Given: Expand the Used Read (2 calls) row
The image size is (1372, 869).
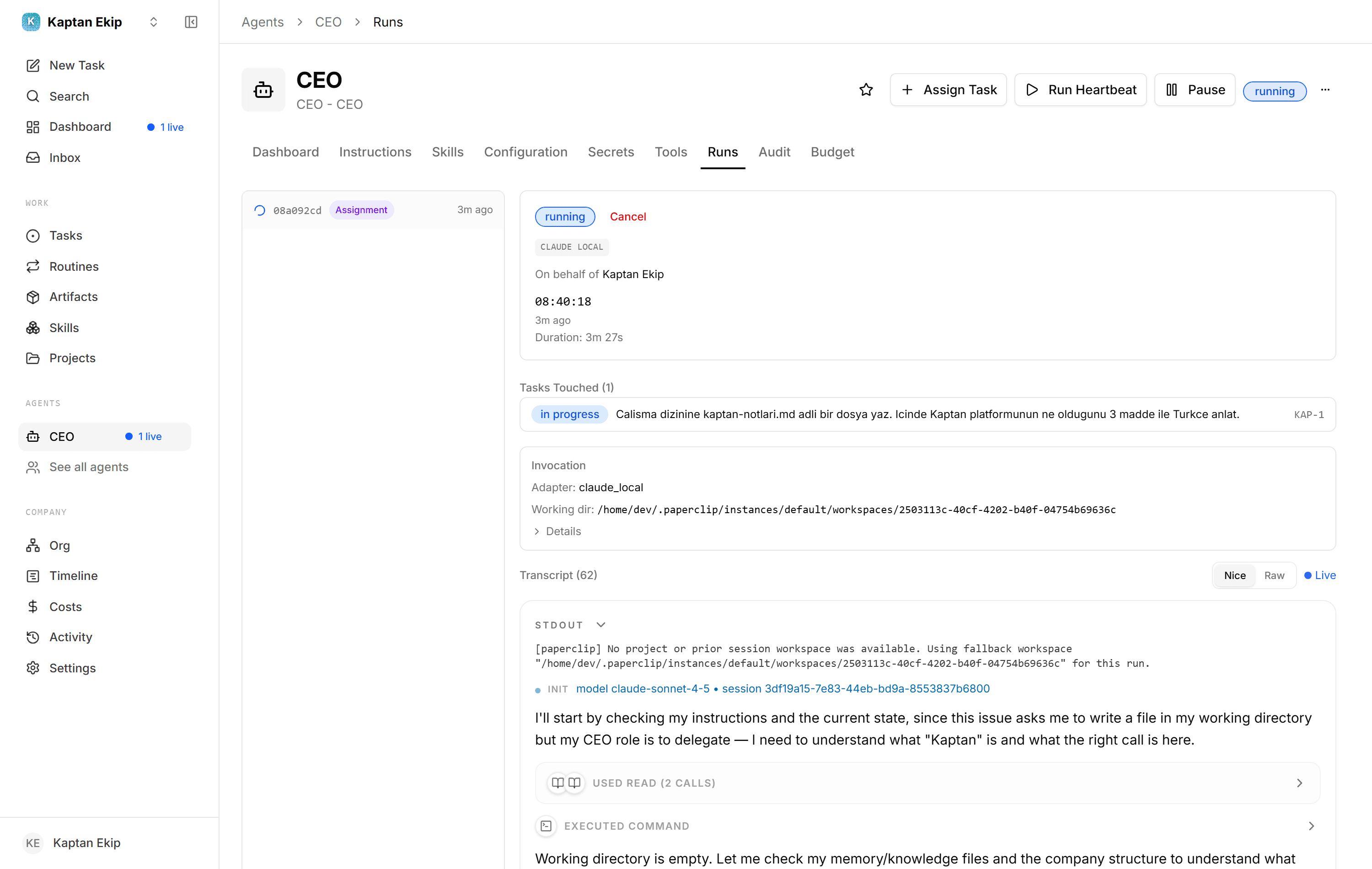Looking at the screenshot, I should pos(927,783).
